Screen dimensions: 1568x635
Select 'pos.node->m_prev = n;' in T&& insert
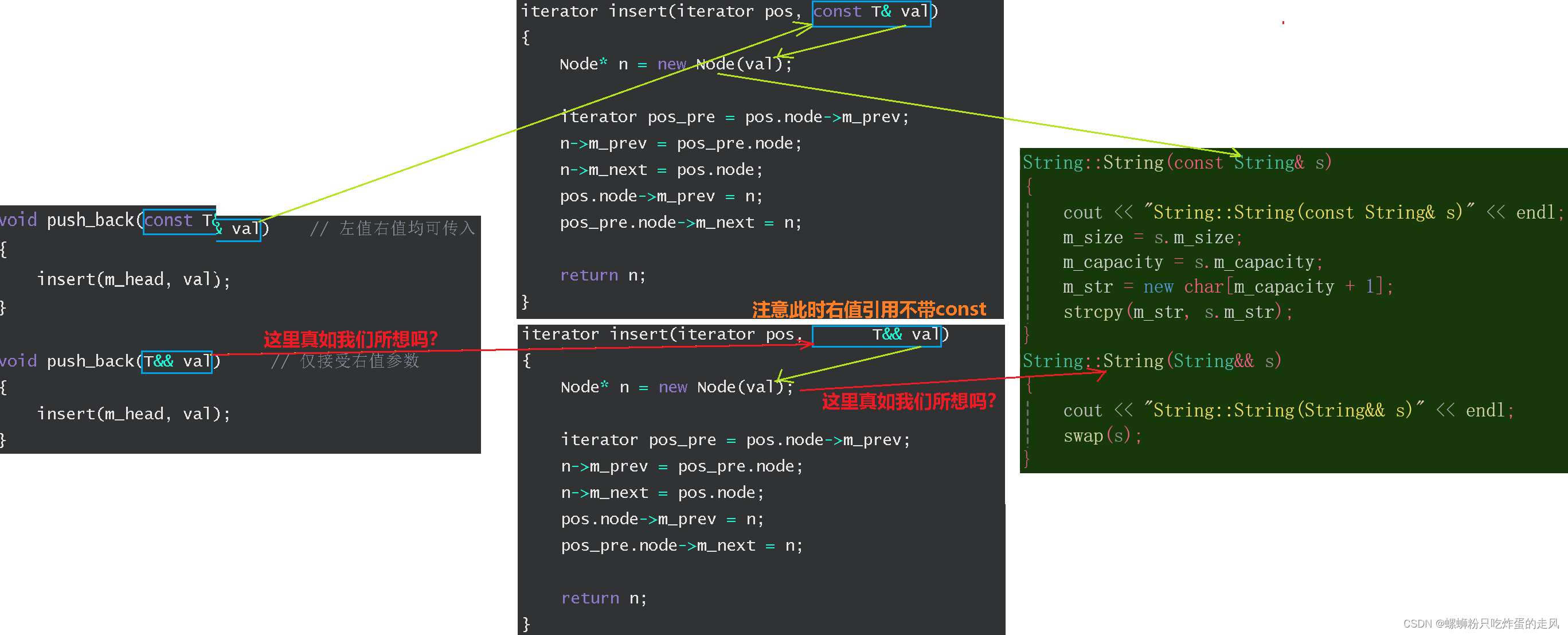pyautogui.click(x=662, y=519)
